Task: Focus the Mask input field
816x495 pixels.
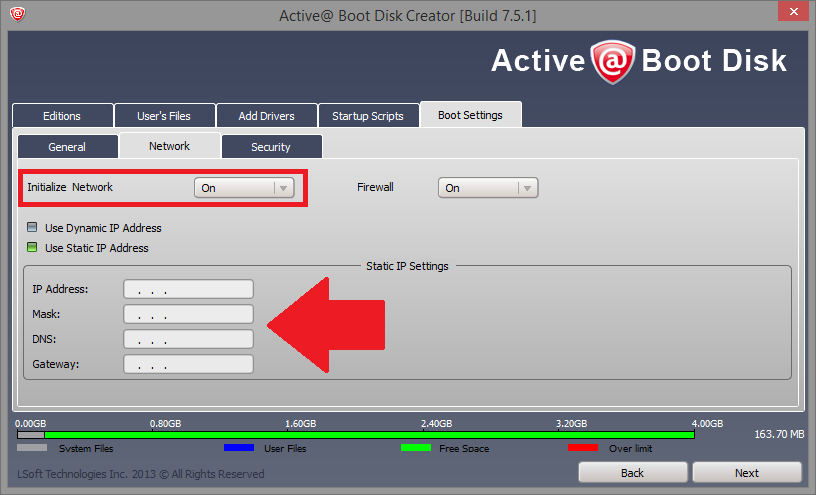Action: point(188,314)
